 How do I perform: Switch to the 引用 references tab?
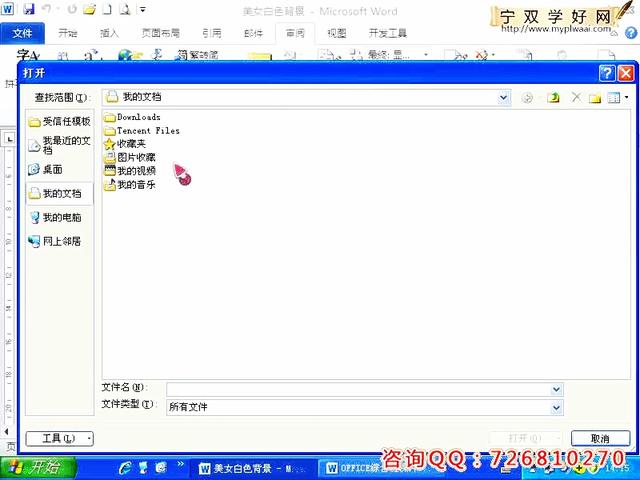[x=212, y=33]
